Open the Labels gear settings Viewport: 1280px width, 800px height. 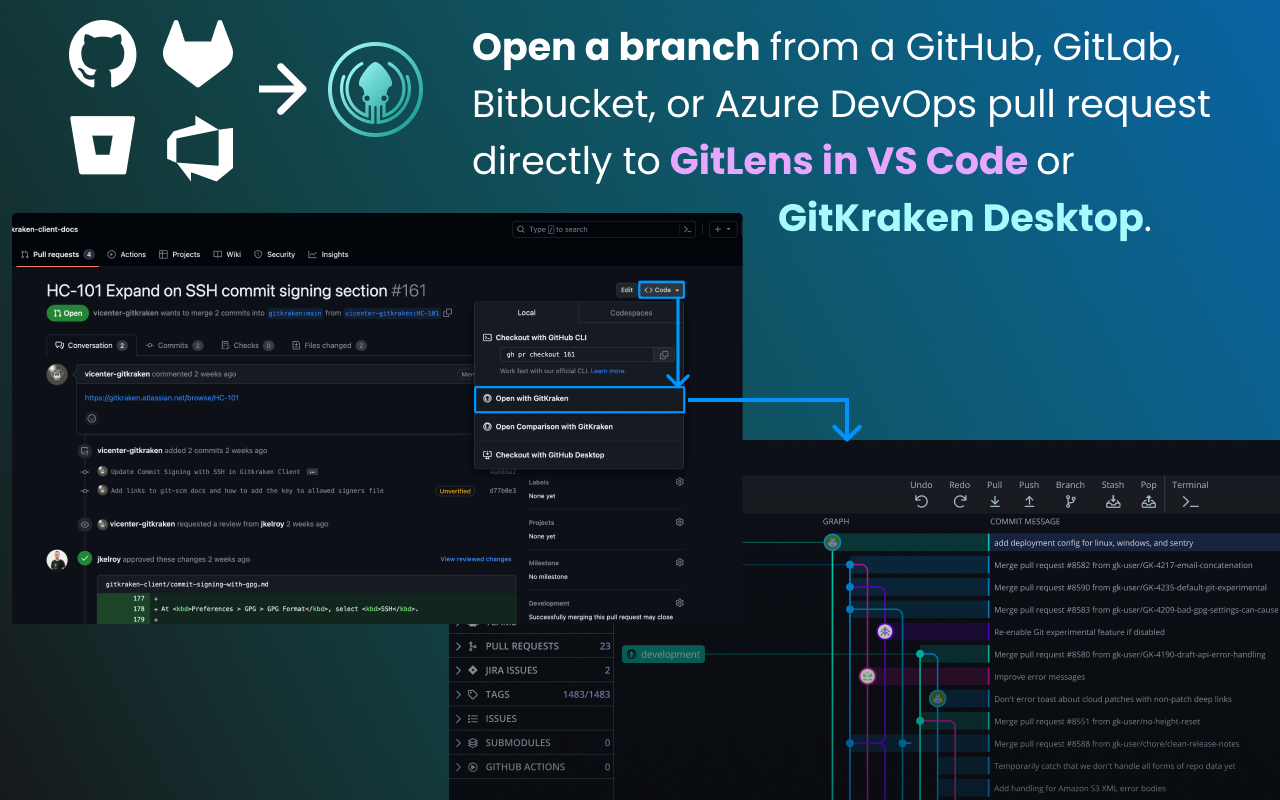click(679, 481)
